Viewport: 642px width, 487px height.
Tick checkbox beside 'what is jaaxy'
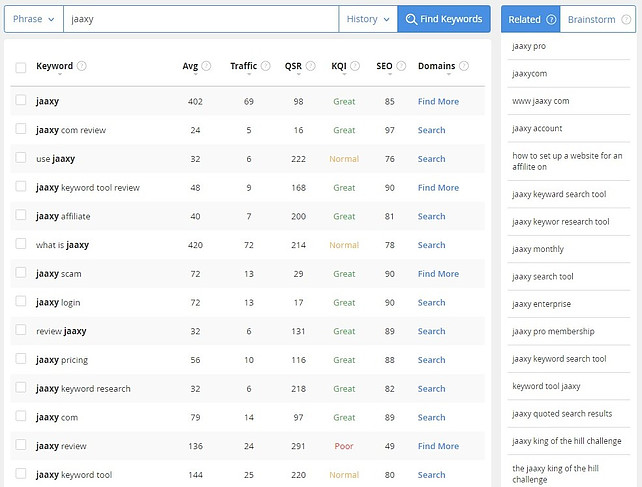[20, 243]
